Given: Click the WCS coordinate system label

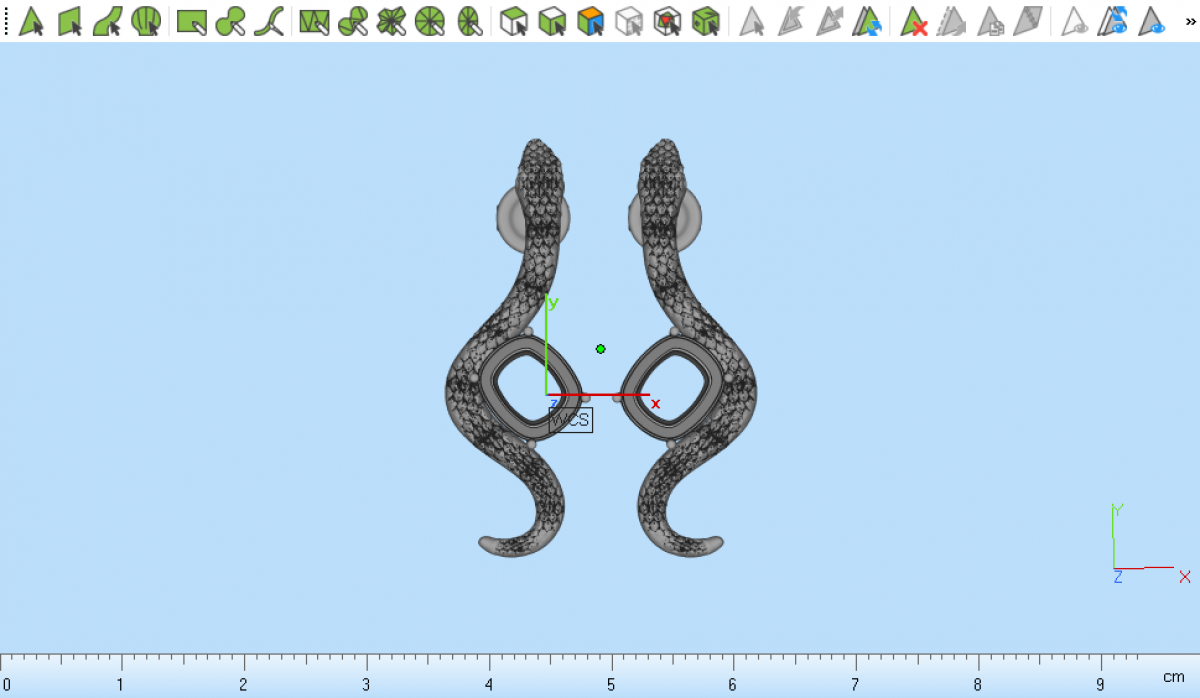Looking at the screenshot, I should click(571, 420).
